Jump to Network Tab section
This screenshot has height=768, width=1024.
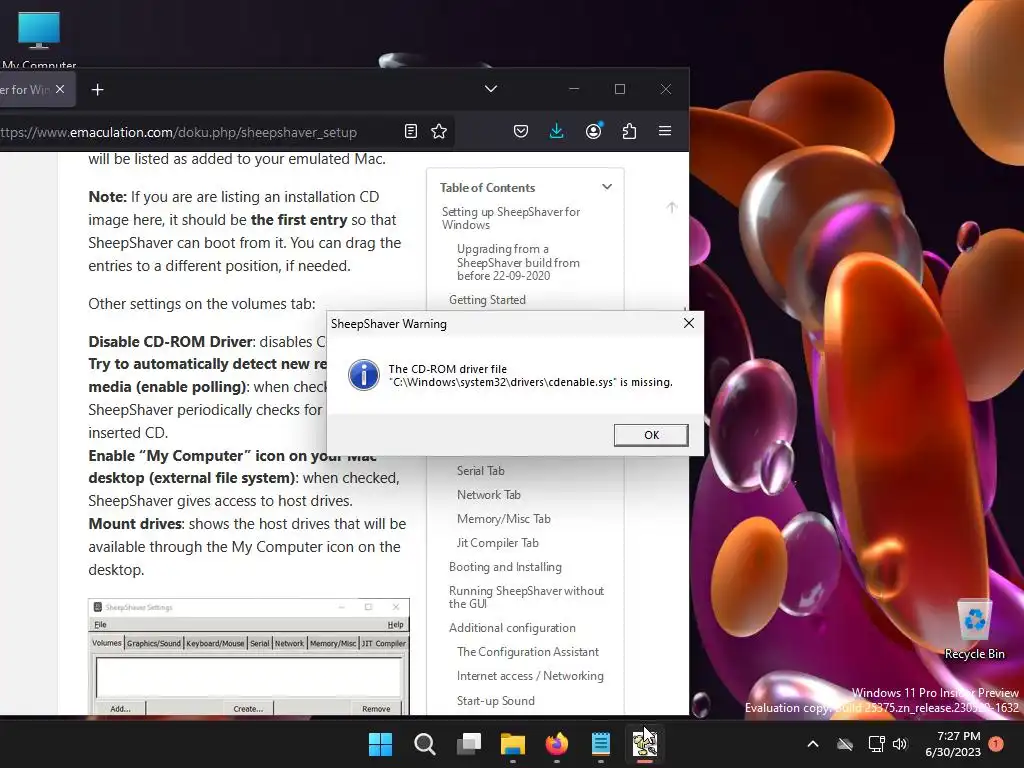pos(488,495)
